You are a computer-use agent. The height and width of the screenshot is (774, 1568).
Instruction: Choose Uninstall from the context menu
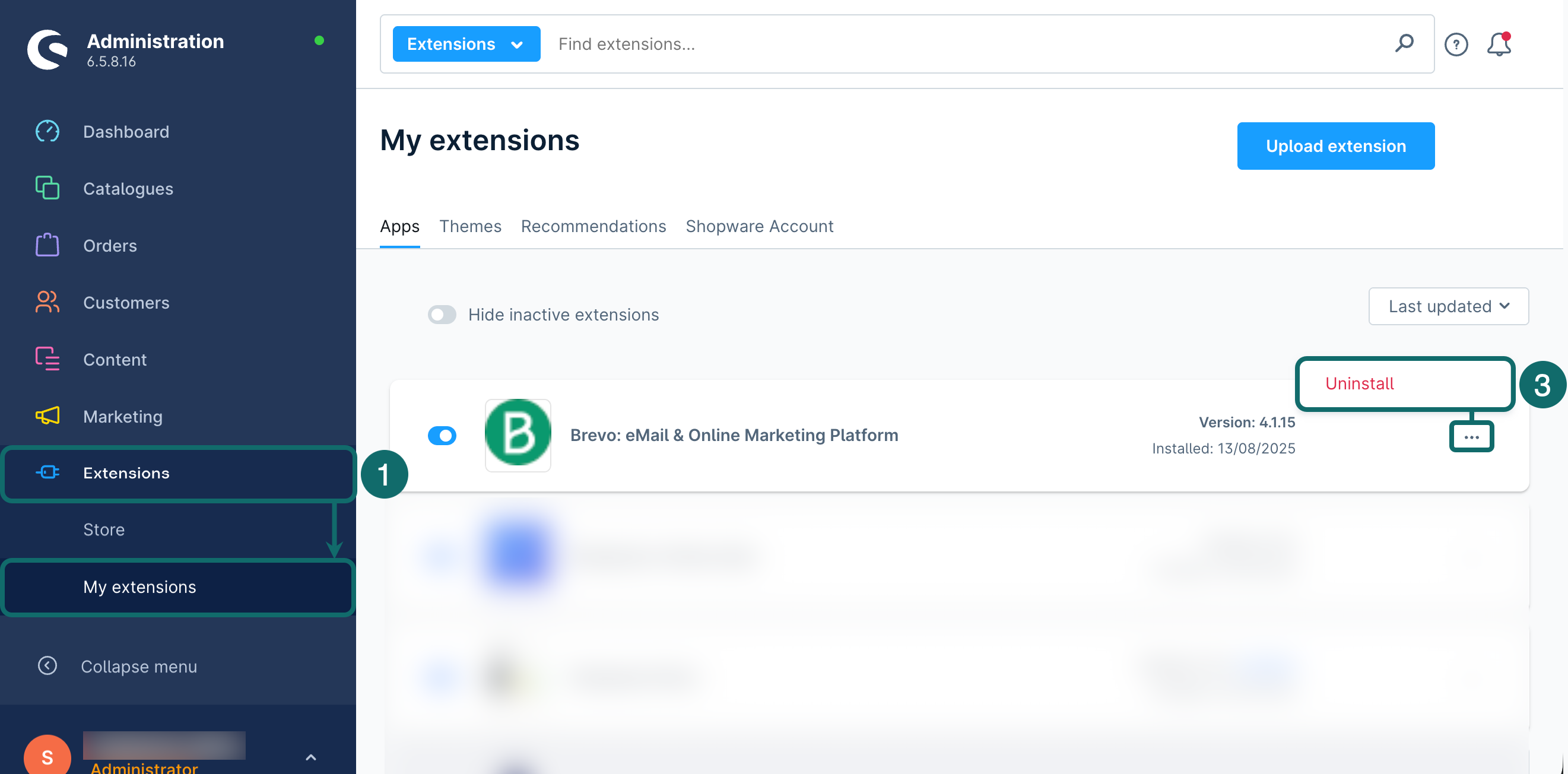click(x=1405, y=383)
